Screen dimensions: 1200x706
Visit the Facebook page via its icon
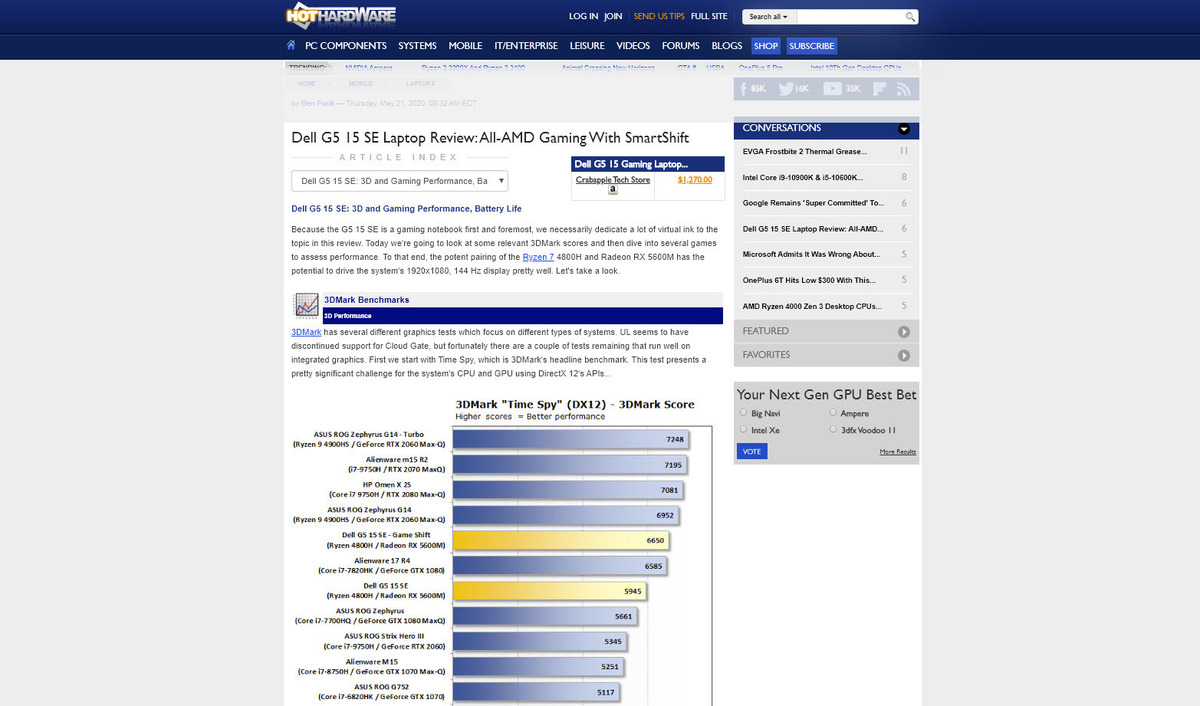click(744, 89)
